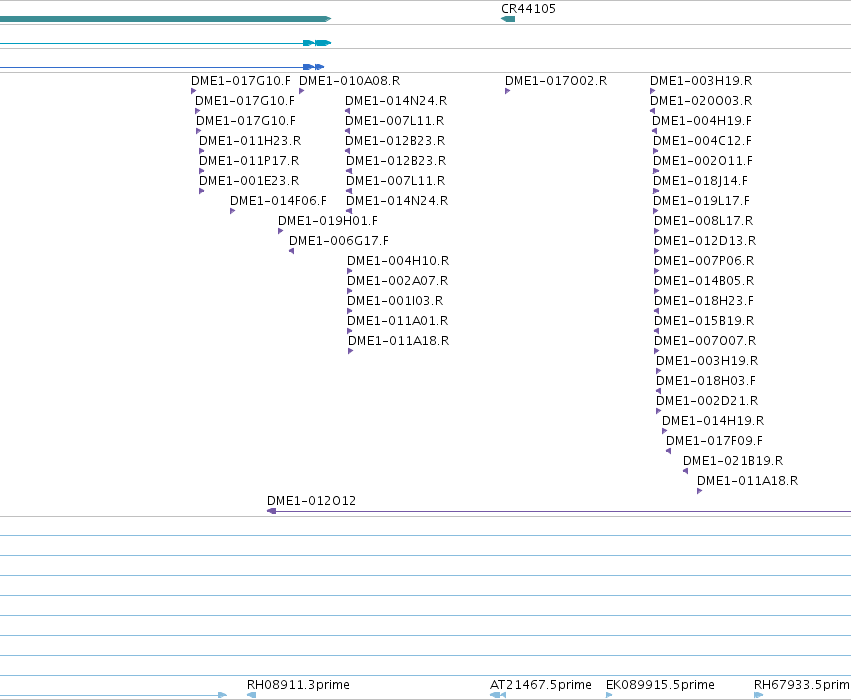
Task: Open the DME1-020O03.R label
Action: [701, 101]
